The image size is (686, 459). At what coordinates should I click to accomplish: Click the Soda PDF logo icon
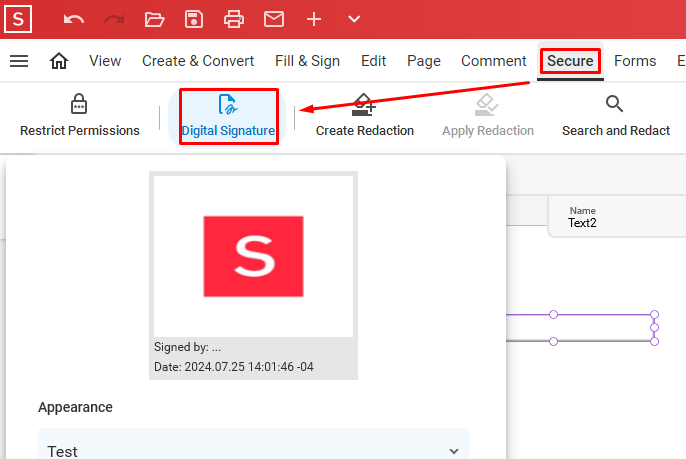18,19
